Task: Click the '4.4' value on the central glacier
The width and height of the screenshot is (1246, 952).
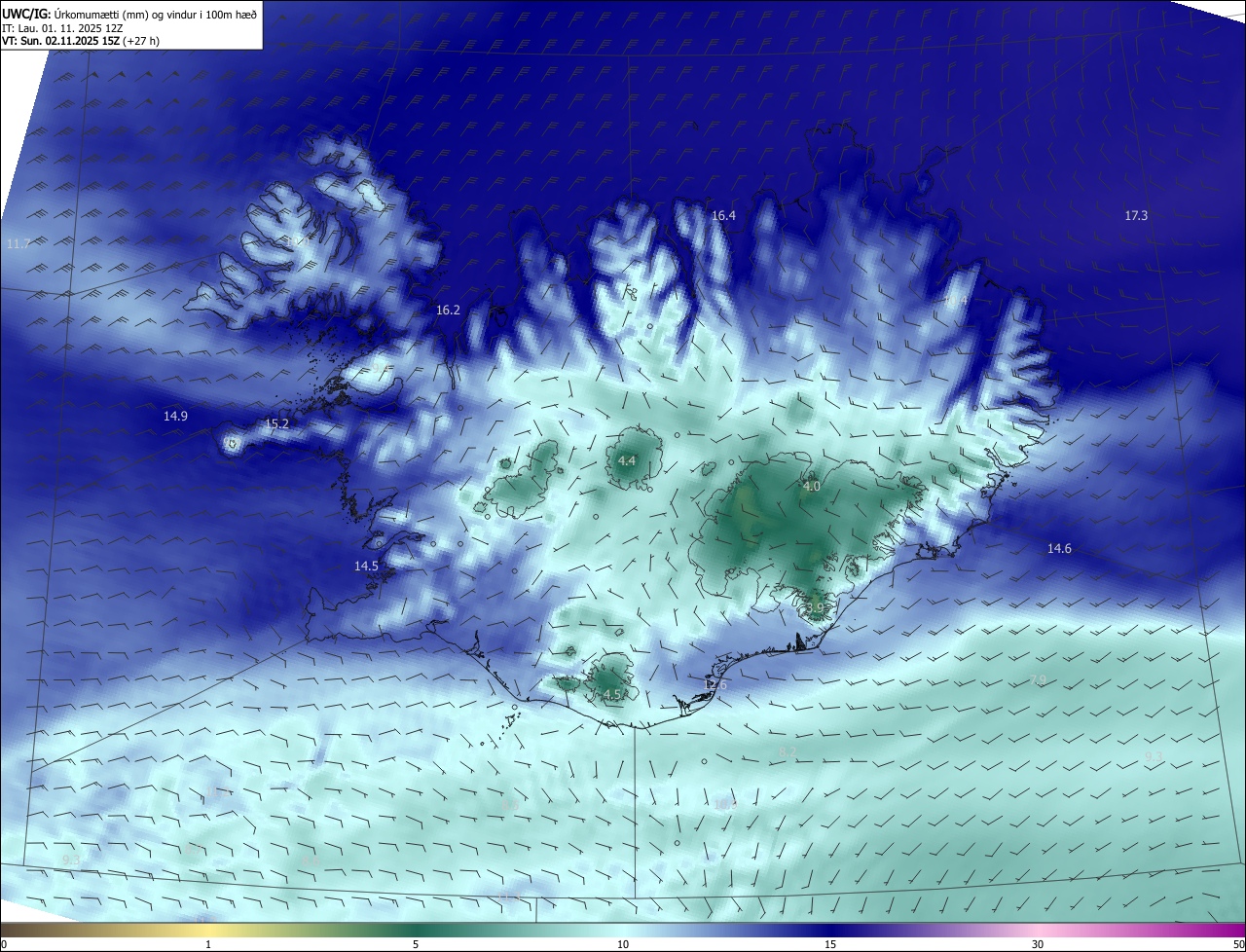Action: click(x=627, y=461)
